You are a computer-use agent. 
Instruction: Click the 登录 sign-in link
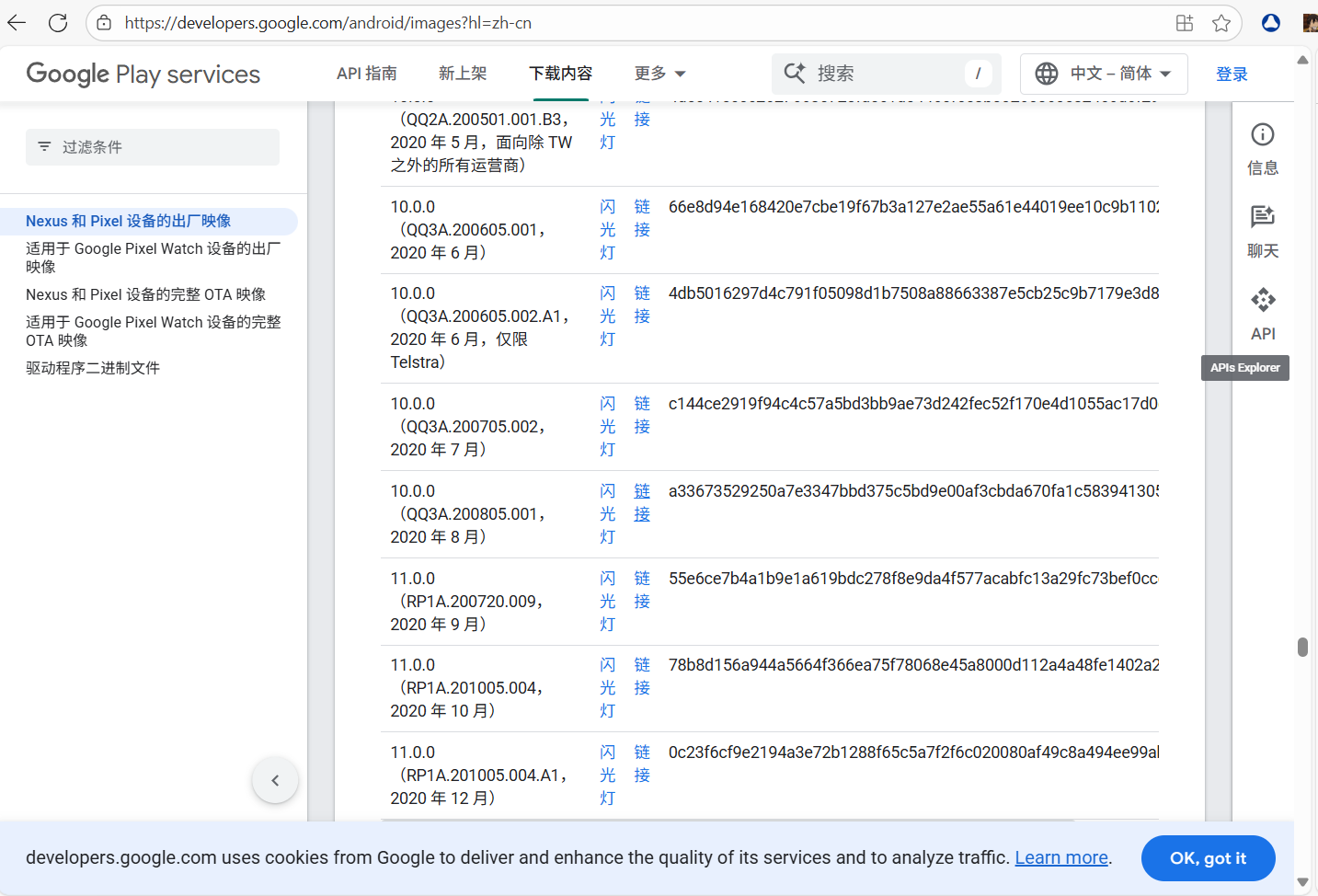(x=1232, y=75)
